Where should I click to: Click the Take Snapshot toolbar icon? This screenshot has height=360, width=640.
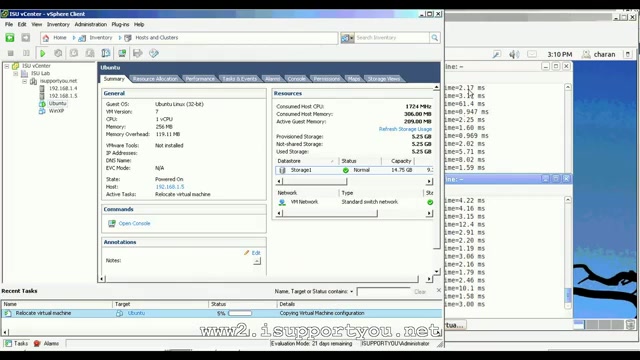point(74,53)
